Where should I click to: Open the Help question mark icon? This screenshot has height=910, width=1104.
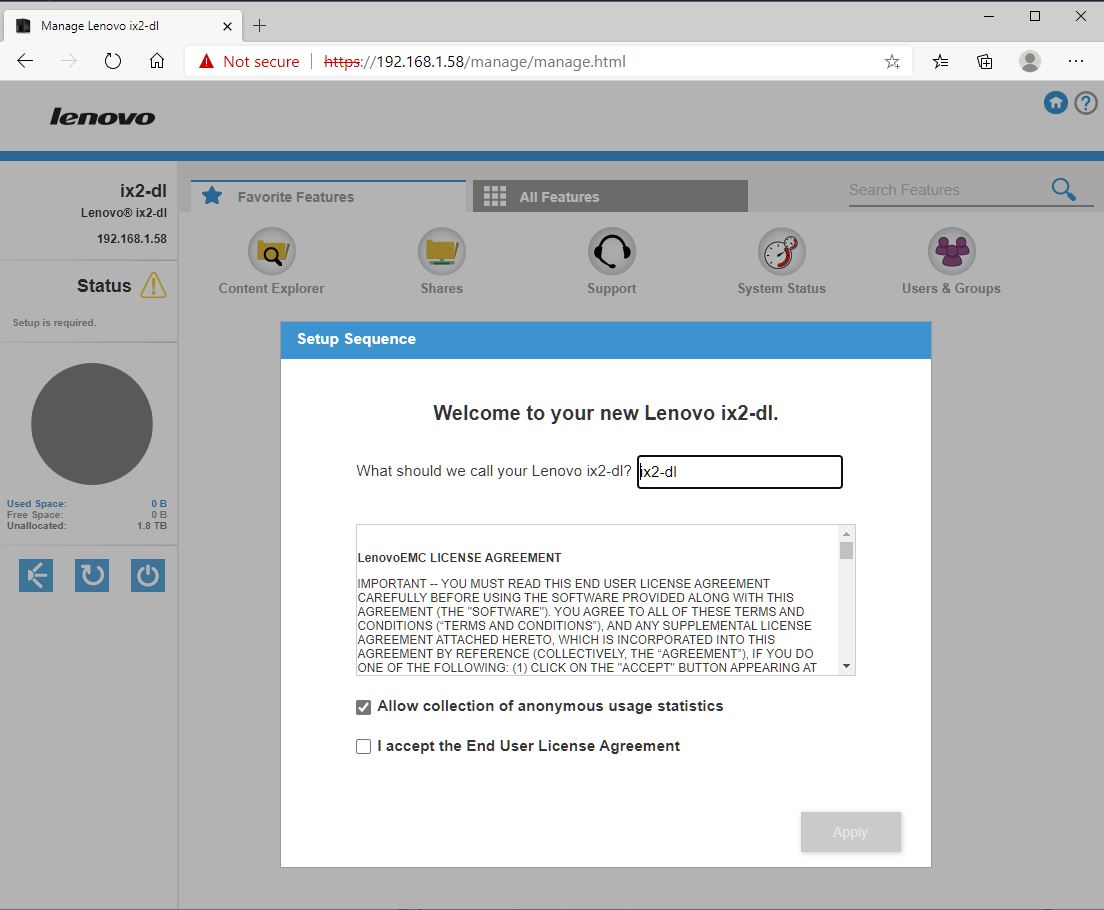pyautogui.click(x=1085, y=103)
